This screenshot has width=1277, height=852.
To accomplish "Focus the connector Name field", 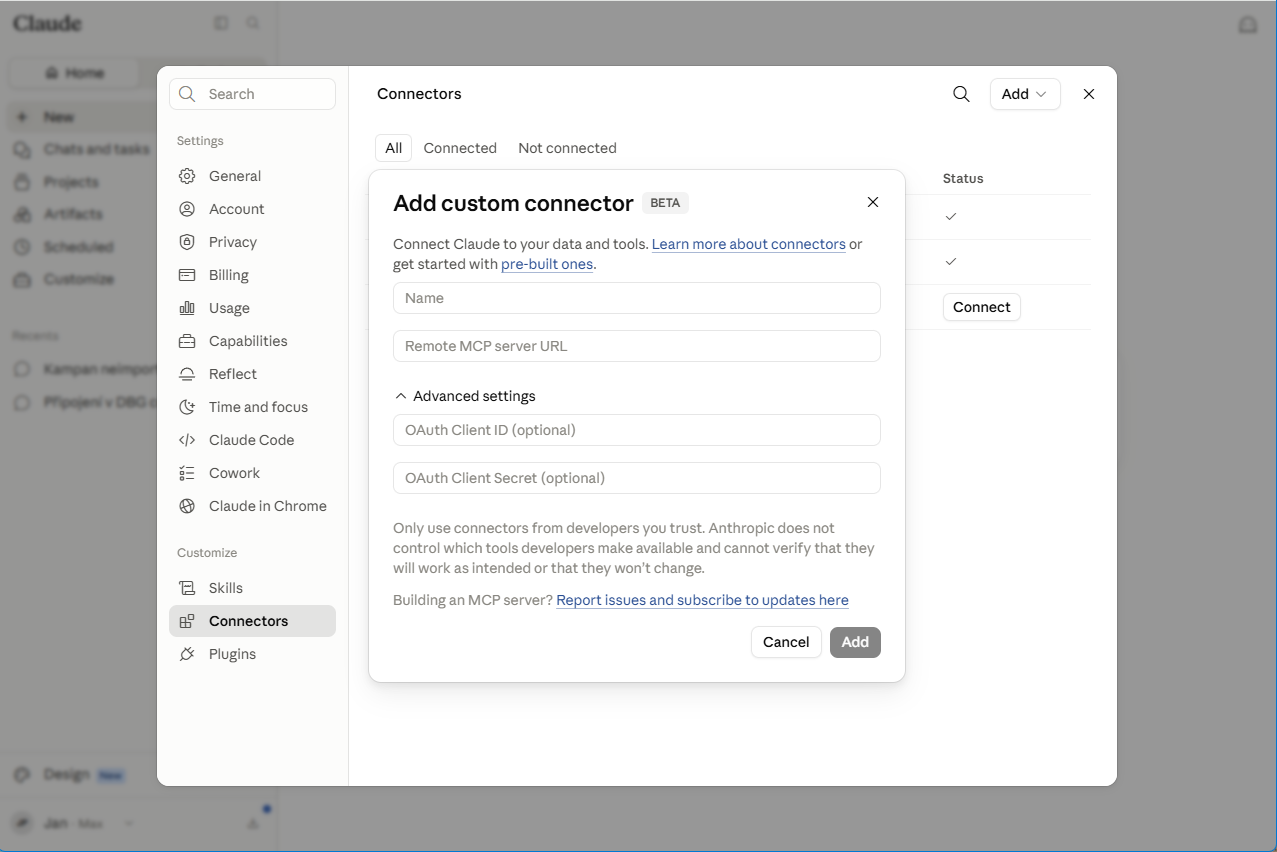I will pyautogui.click(x=637, y=298).
